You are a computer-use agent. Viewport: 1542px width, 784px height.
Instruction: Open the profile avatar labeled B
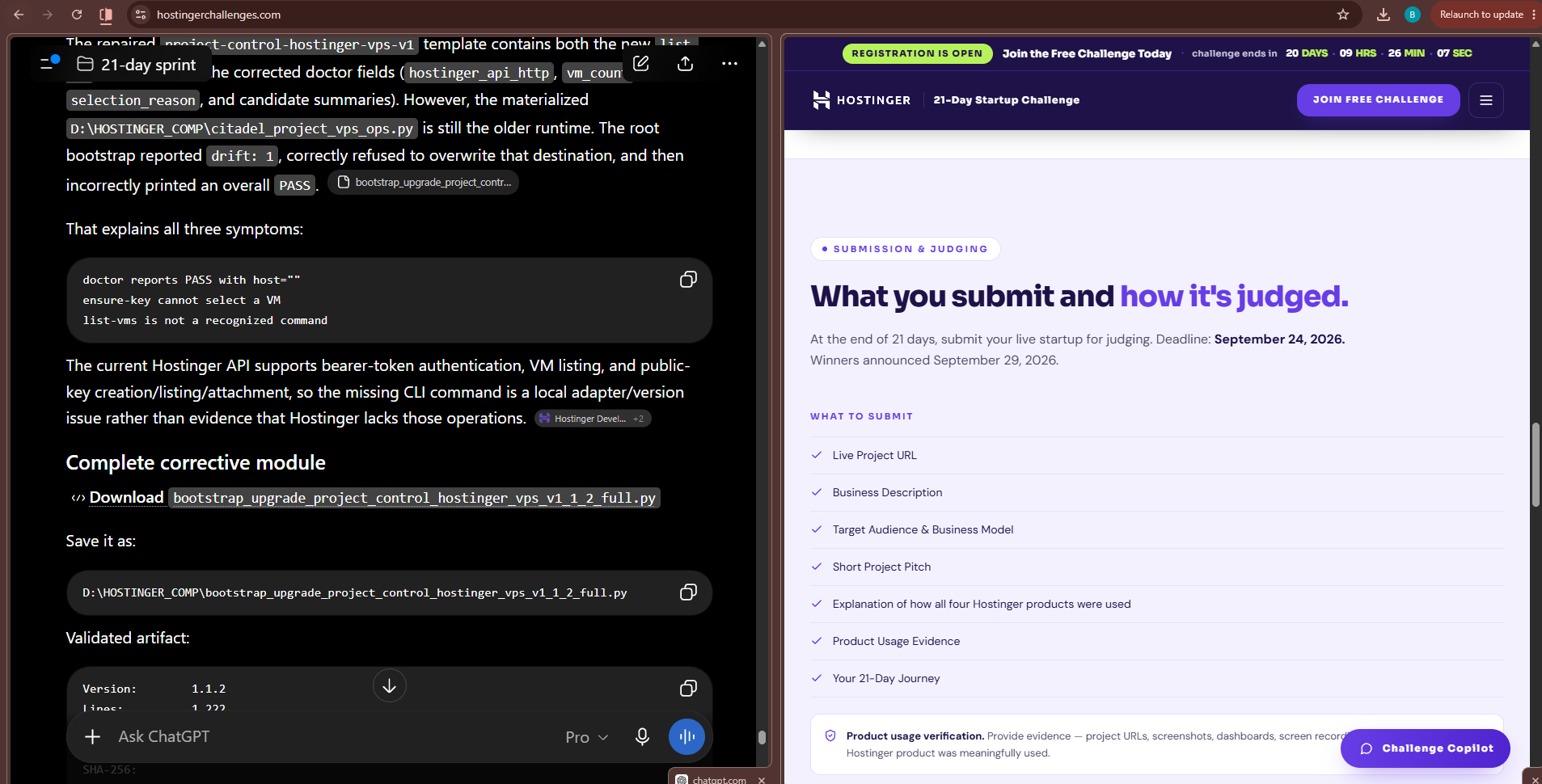pyautogui.click(x=1413, y=15)
